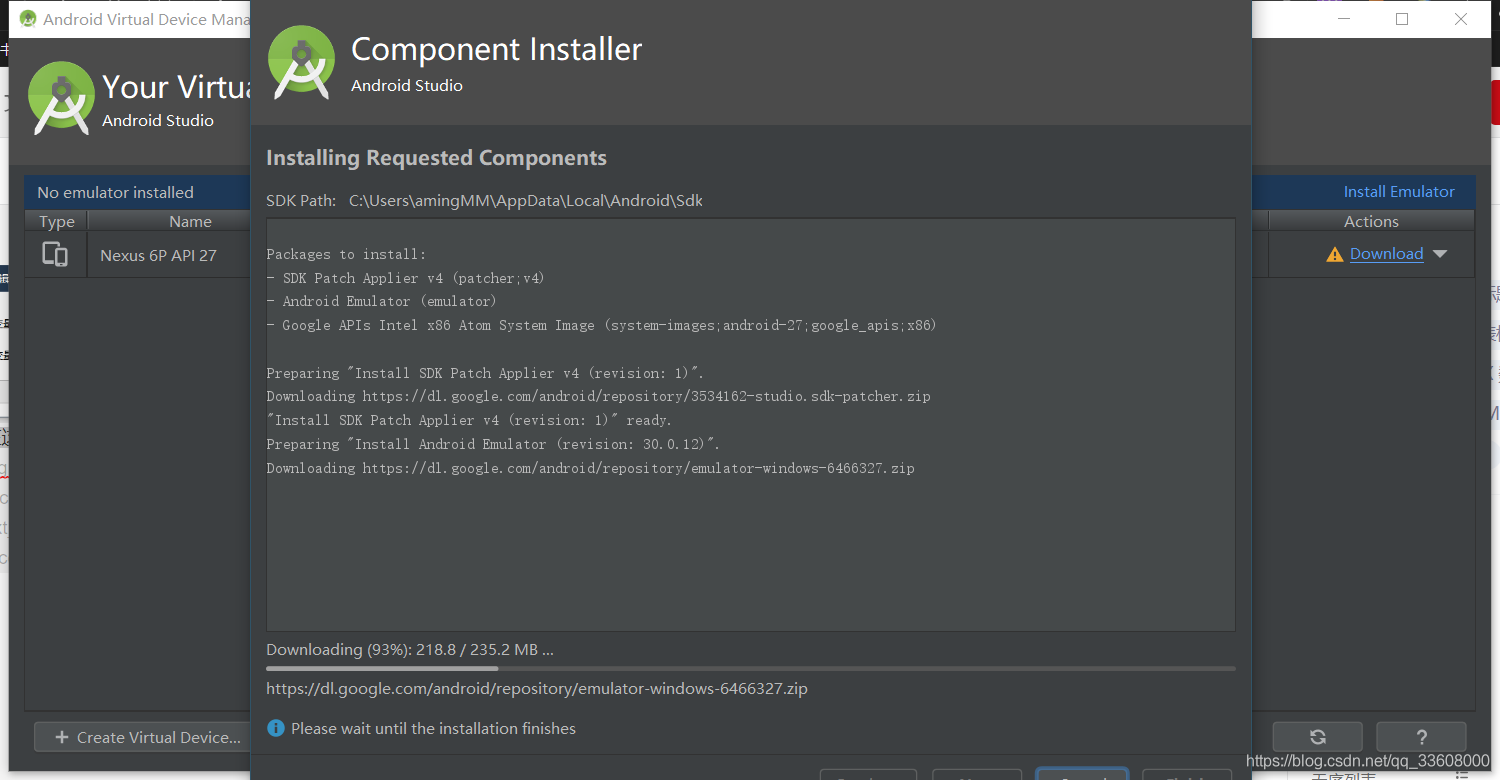
Task: Click the Component Installer title text
Action: point(497,49)
